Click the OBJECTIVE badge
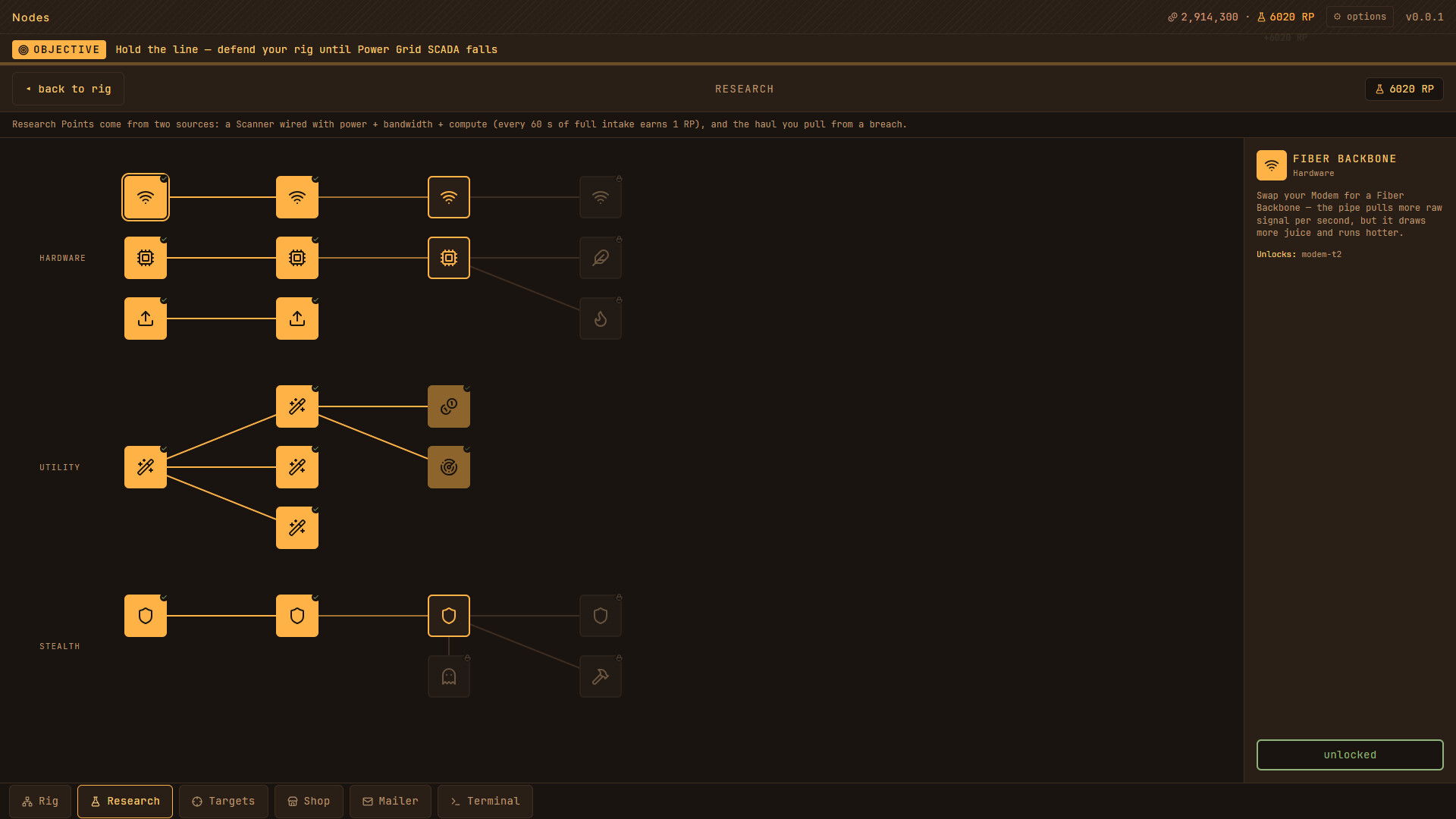Viewport: 1456px width, 819px height. tap(59, 49)
